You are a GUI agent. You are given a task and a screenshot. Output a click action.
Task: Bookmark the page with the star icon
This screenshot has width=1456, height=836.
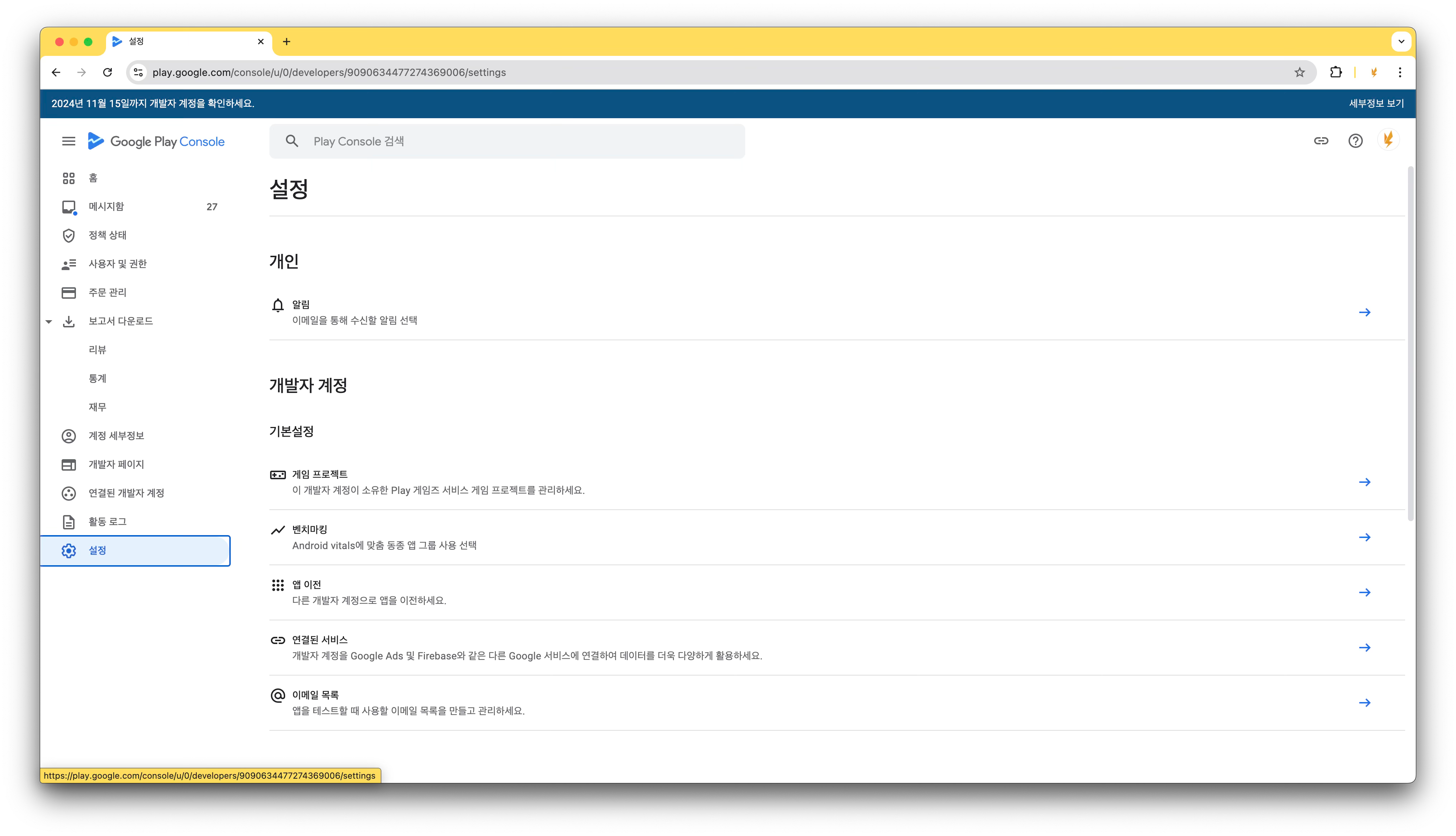pos(1299,72)
